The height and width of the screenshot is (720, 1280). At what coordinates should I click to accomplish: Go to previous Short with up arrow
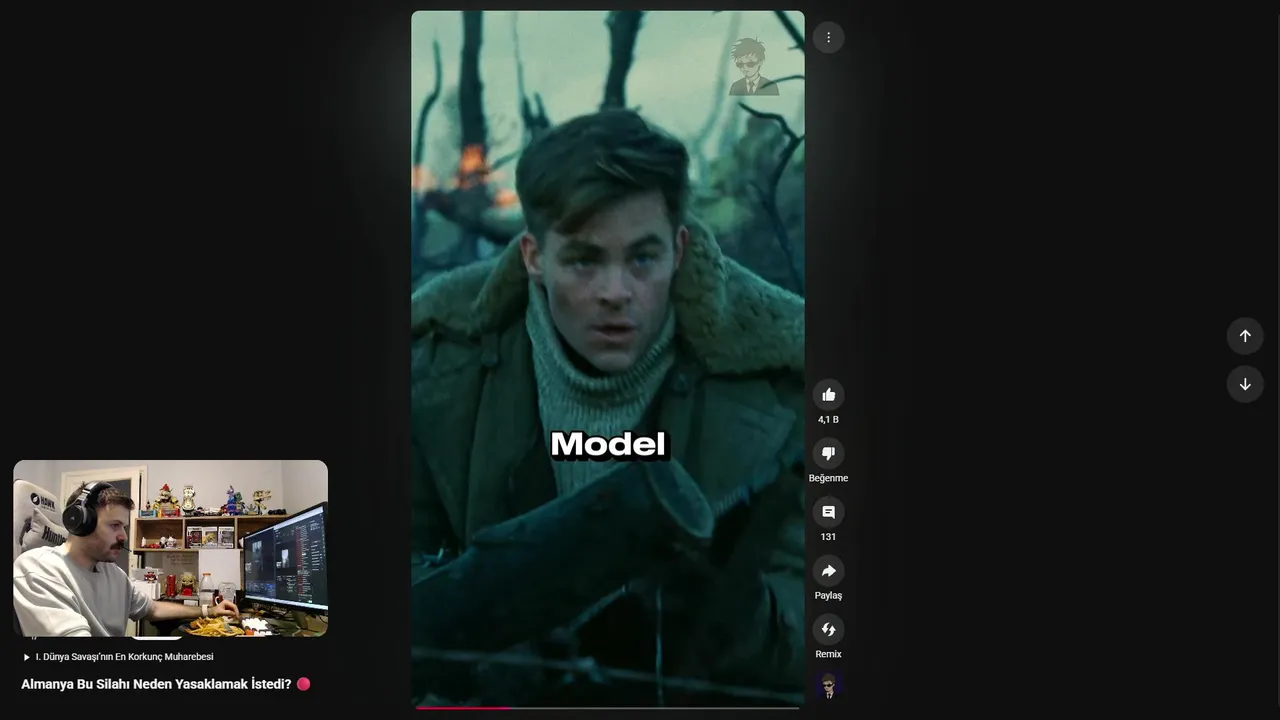pyautogui.click(x=1245, y=336)
